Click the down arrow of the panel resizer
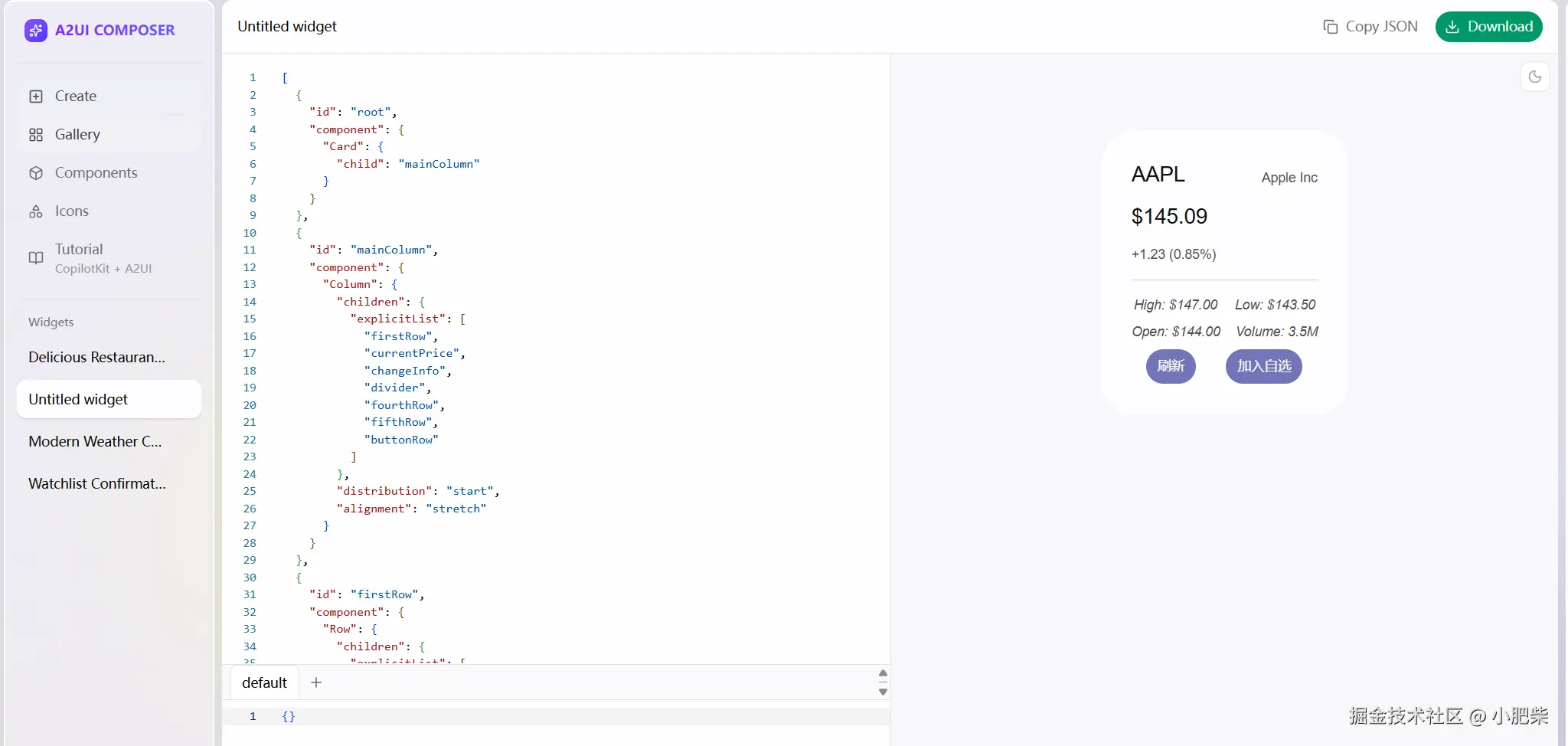The height and width of the screenshot is (746, 1568). (x=883, y=692)
